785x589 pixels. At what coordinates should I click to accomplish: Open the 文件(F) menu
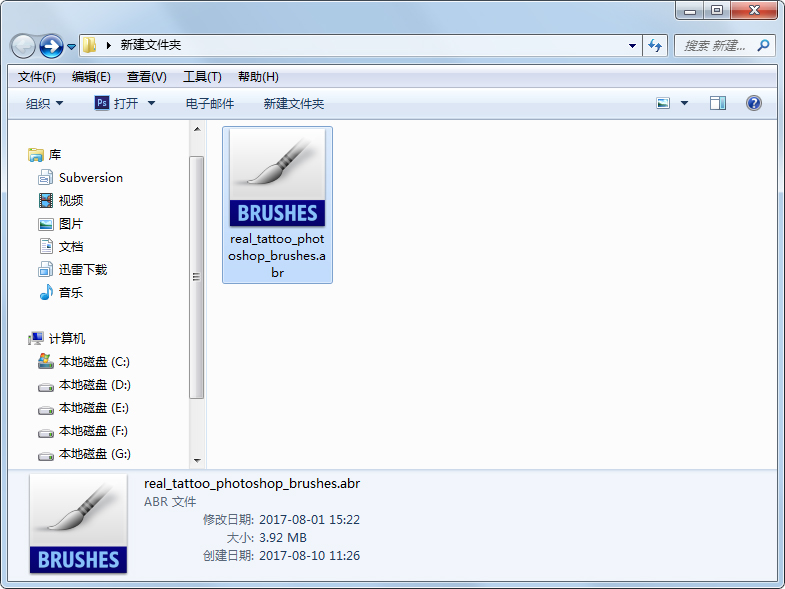(x=37, y=77)
